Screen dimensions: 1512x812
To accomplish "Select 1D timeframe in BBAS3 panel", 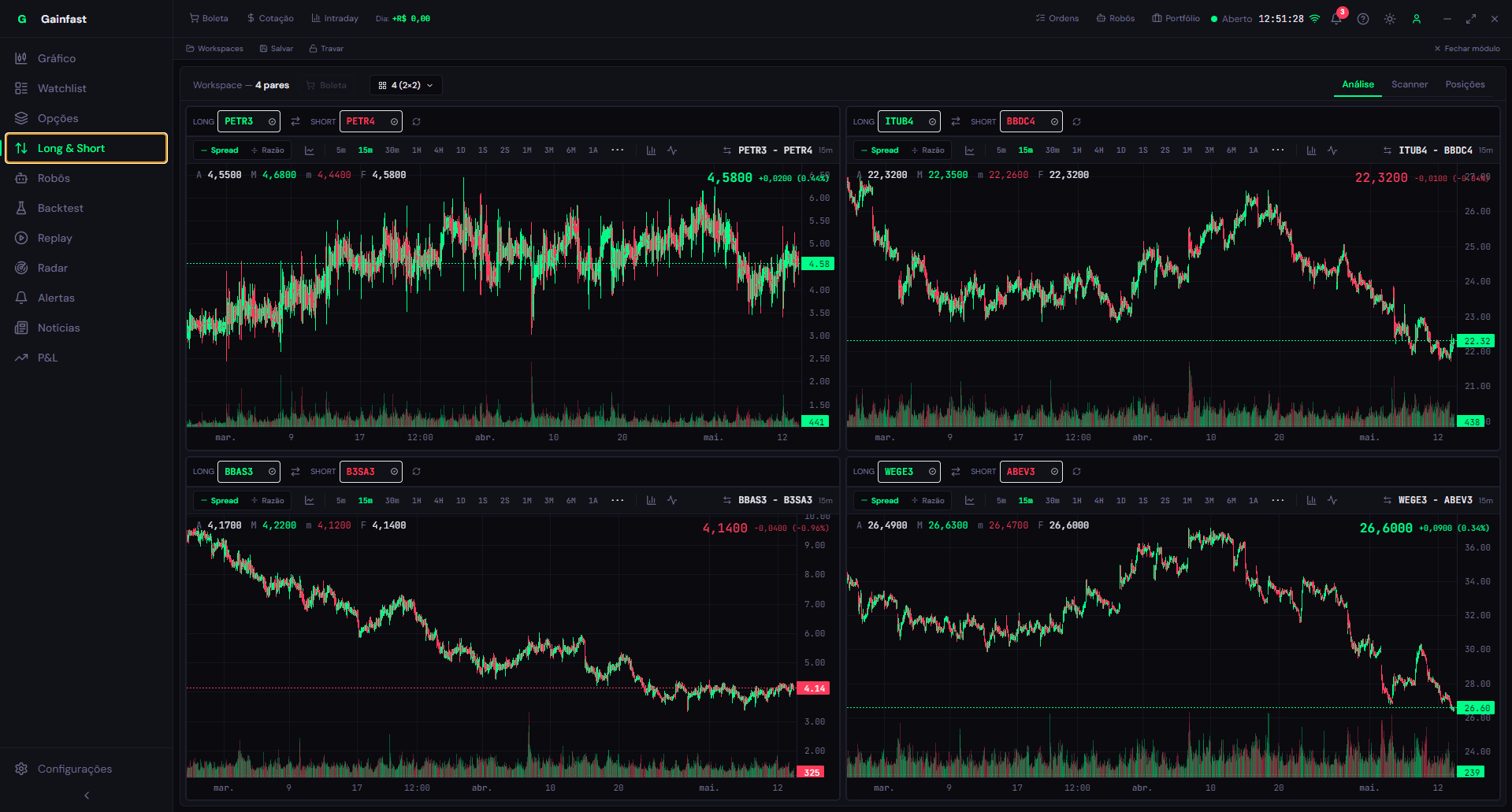I will (461, 501).
